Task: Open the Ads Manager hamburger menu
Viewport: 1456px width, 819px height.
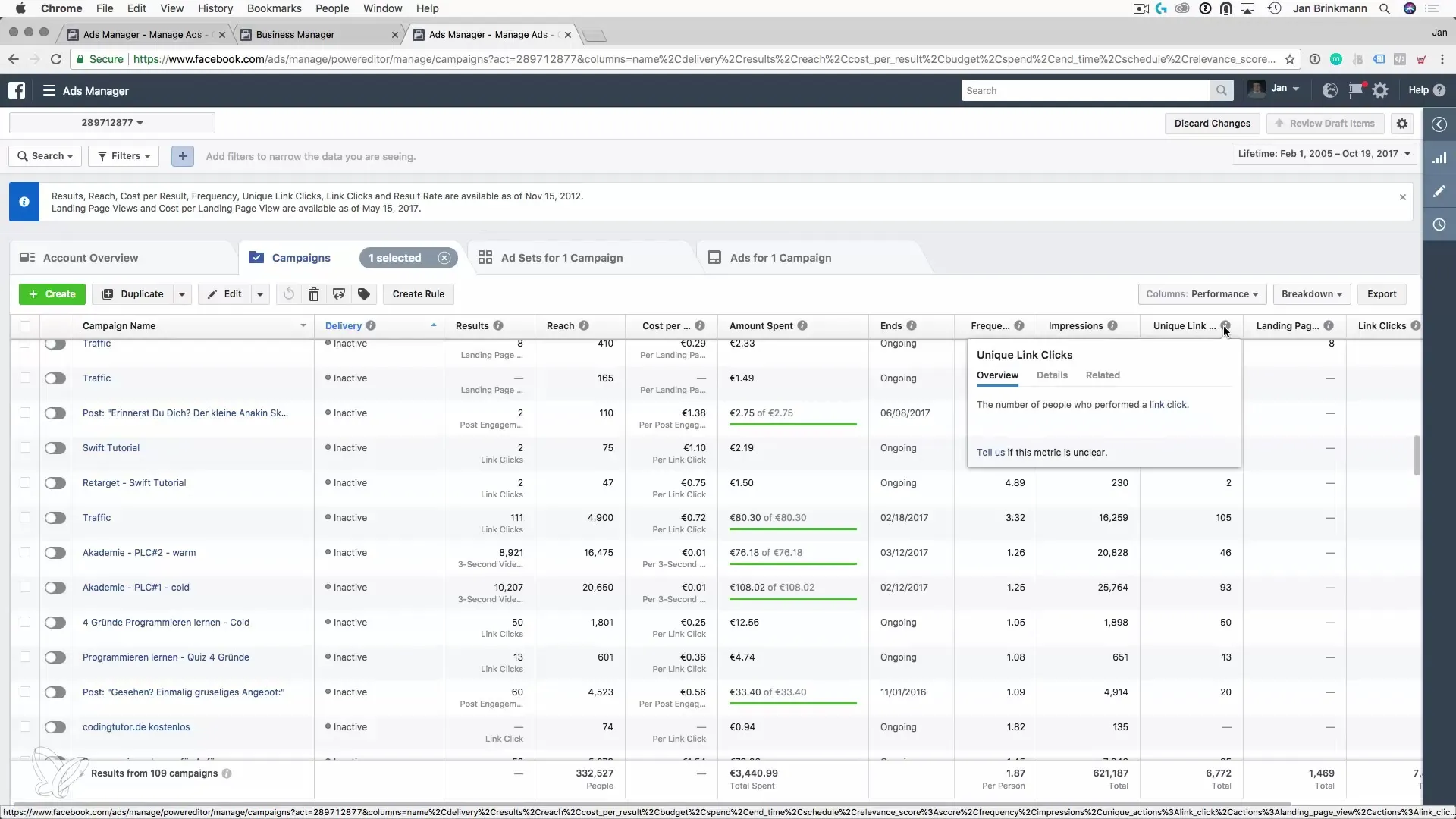Action: [49, 90]
